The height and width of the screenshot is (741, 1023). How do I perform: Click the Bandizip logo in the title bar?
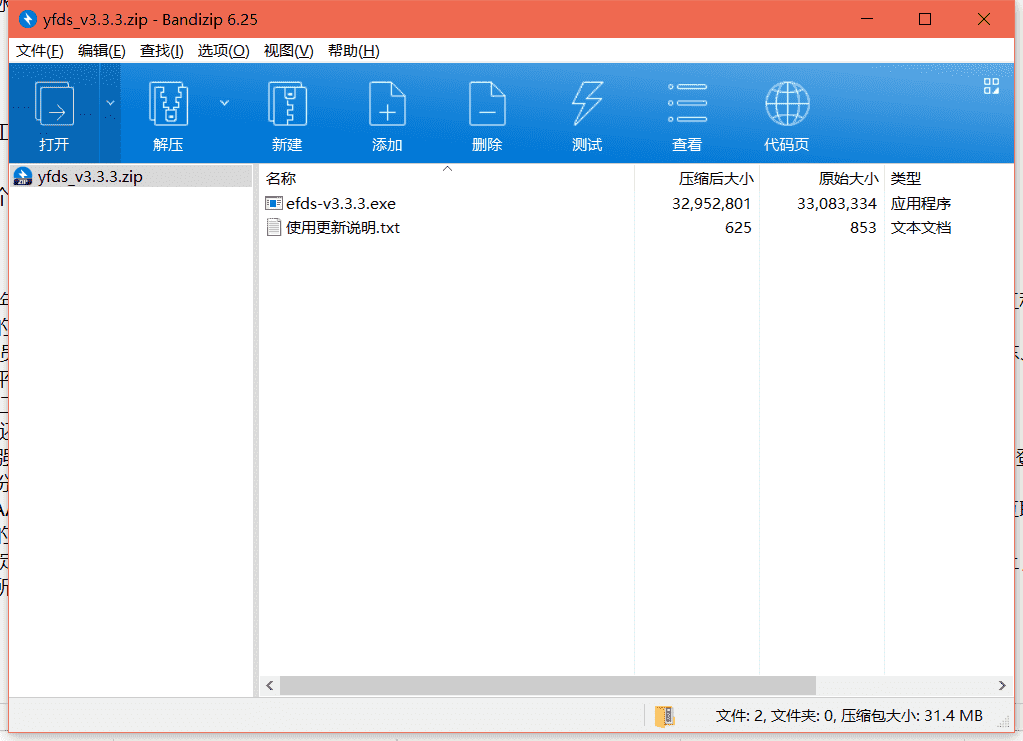(28, 19)
